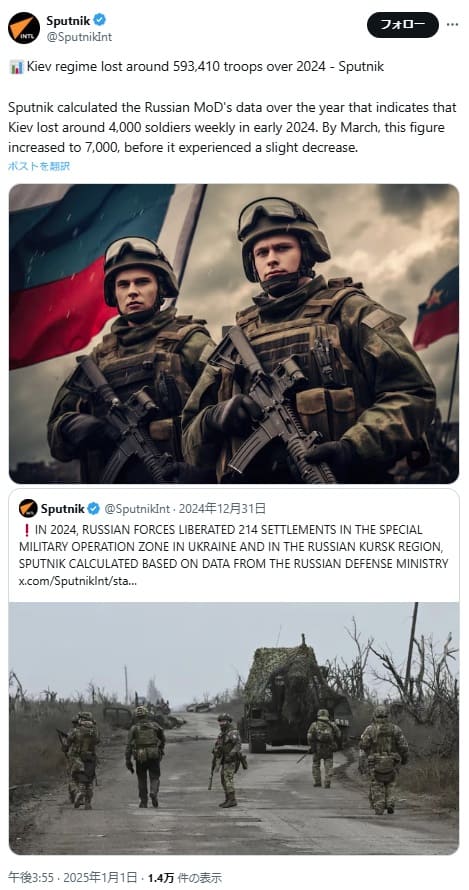Open Sputnik profile avatar at top
469x890 pixels.
[24, 28]
